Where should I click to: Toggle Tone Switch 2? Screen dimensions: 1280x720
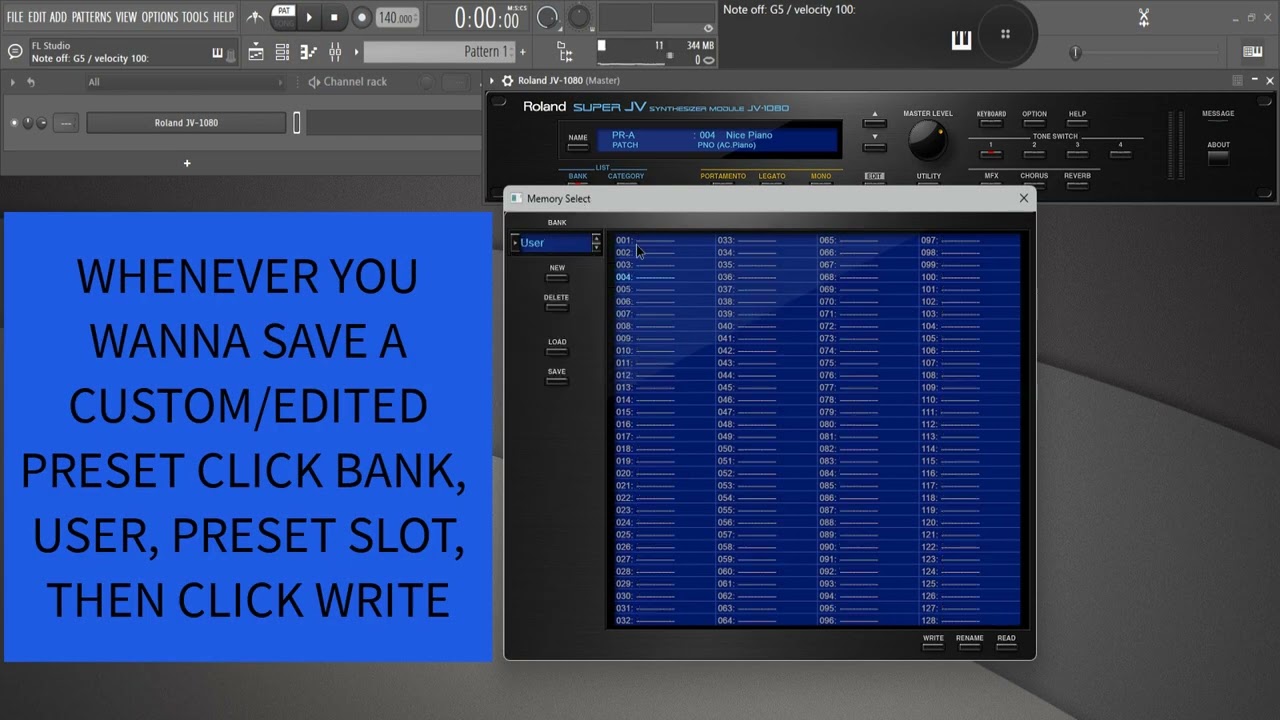(1034, 152)
